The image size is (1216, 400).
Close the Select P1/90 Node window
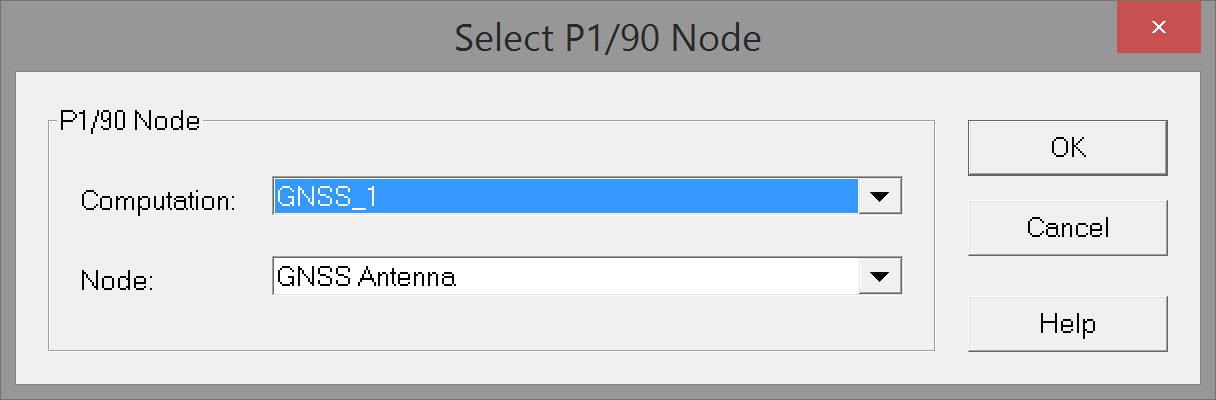1158,28
